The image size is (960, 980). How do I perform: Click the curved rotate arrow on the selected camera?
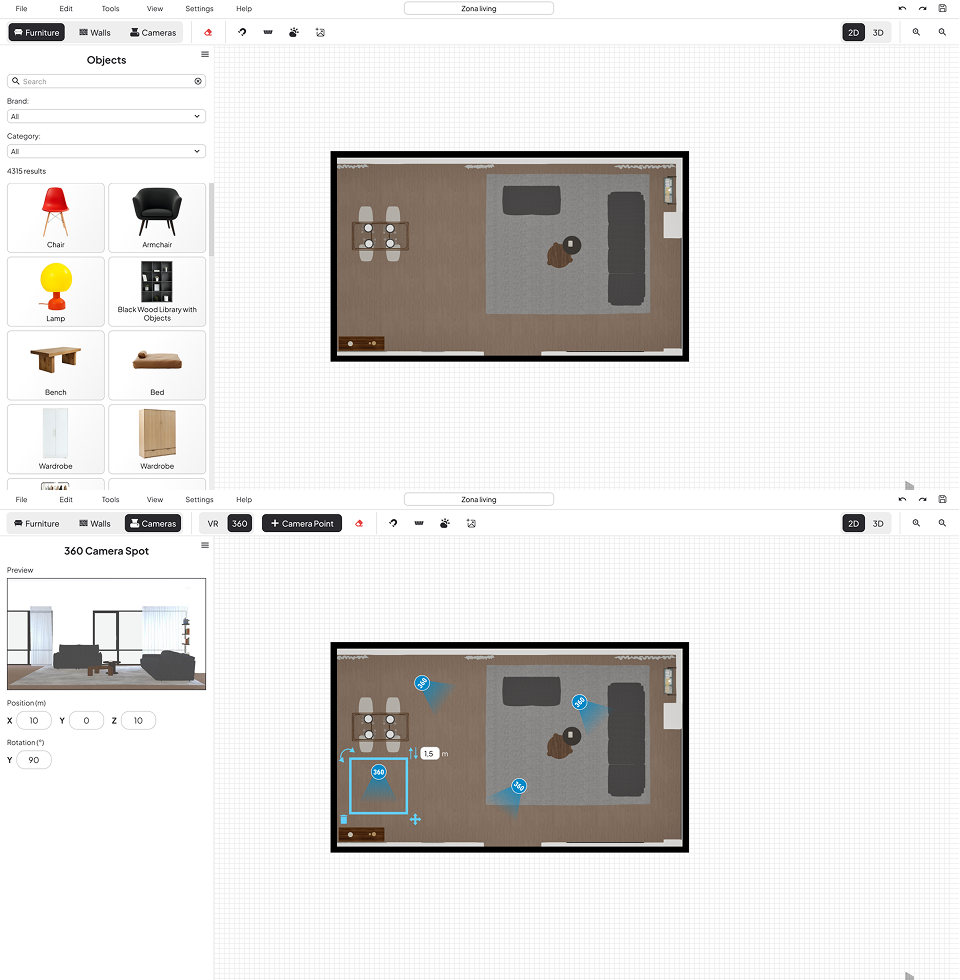click(x=345, y=753)
